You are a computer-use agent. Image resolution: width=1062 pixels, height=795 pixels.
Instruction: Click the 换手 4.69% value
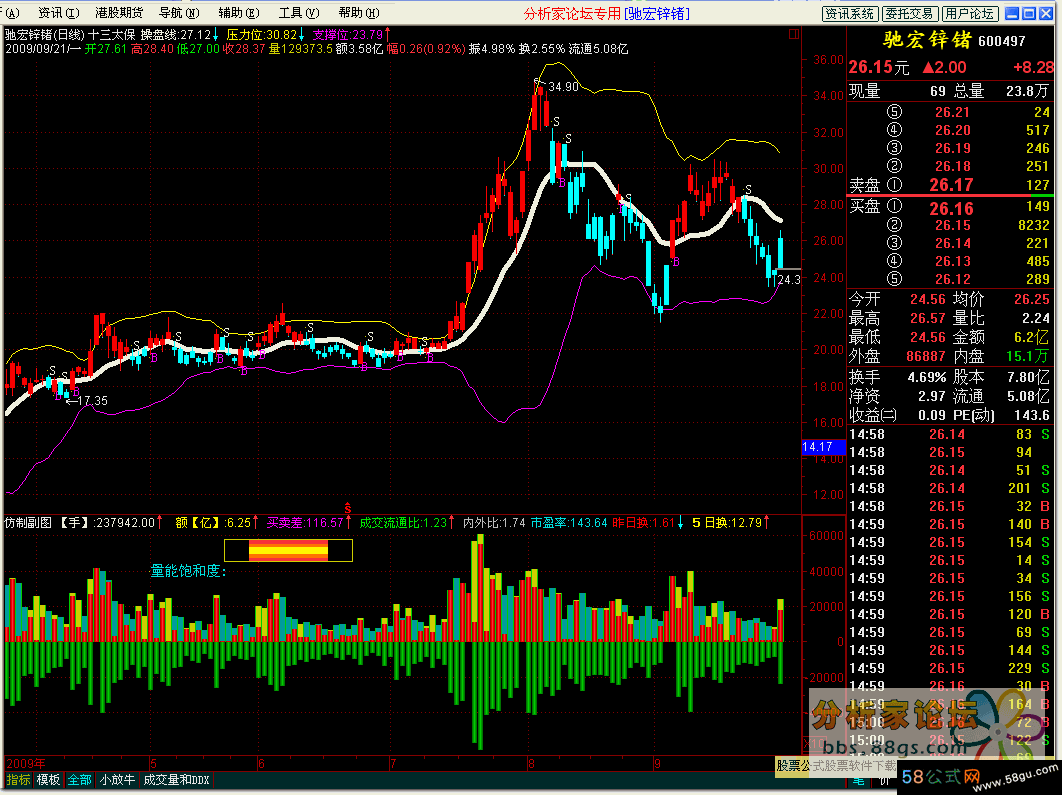(927, 377)
